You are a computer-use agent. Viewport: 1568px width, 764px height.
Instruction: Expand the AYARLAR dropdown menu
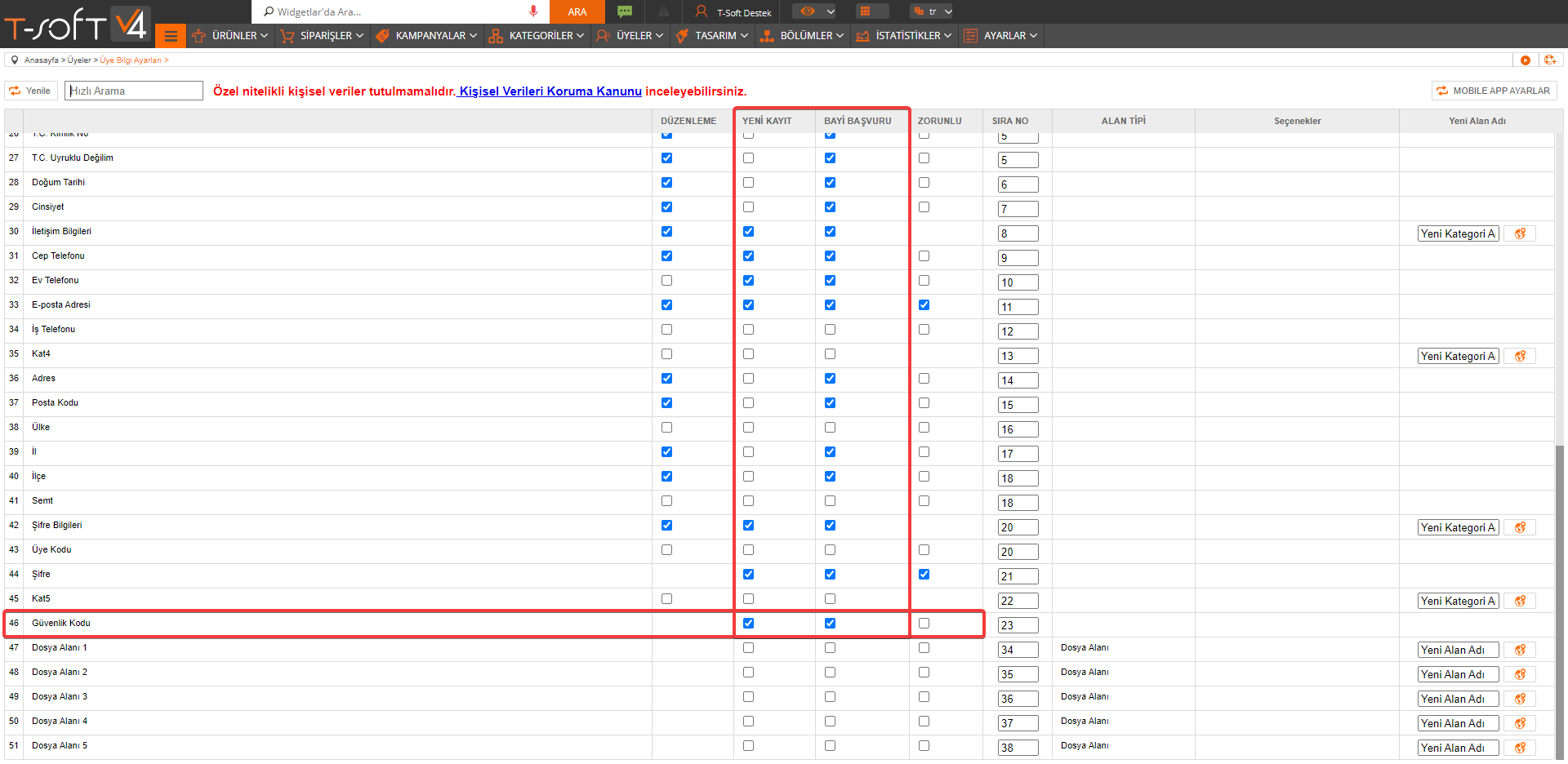pyautogui.click(x=1000, y=36)
